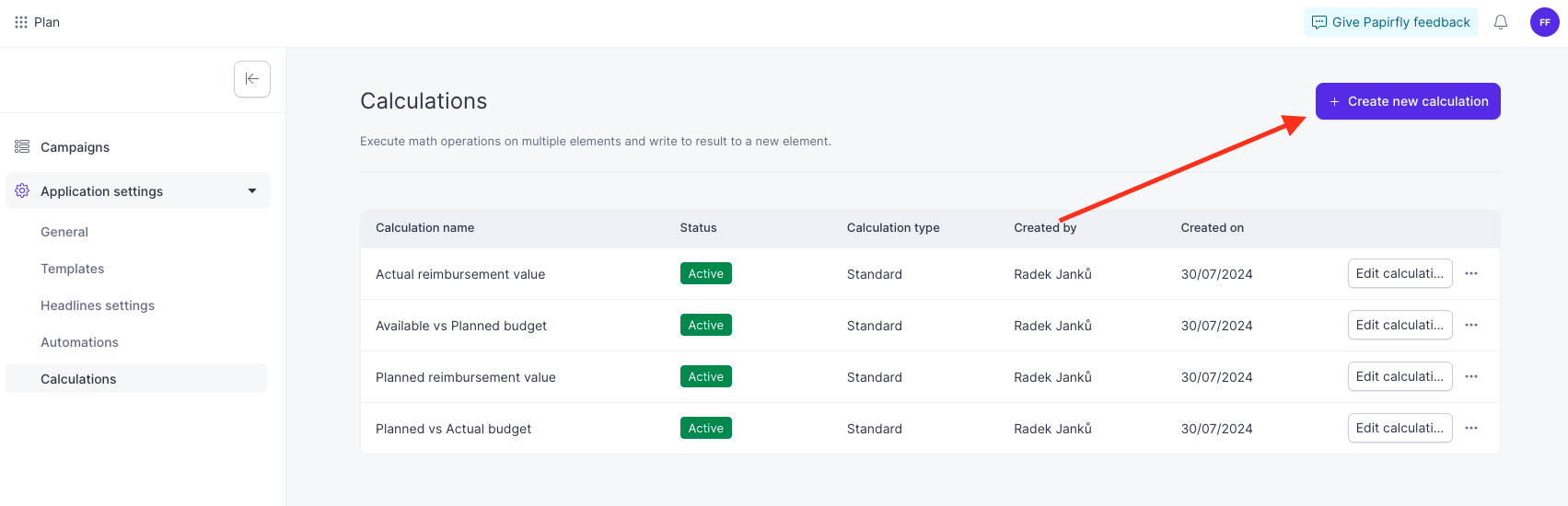Click the Campaigns list icon

pos(22,146)
